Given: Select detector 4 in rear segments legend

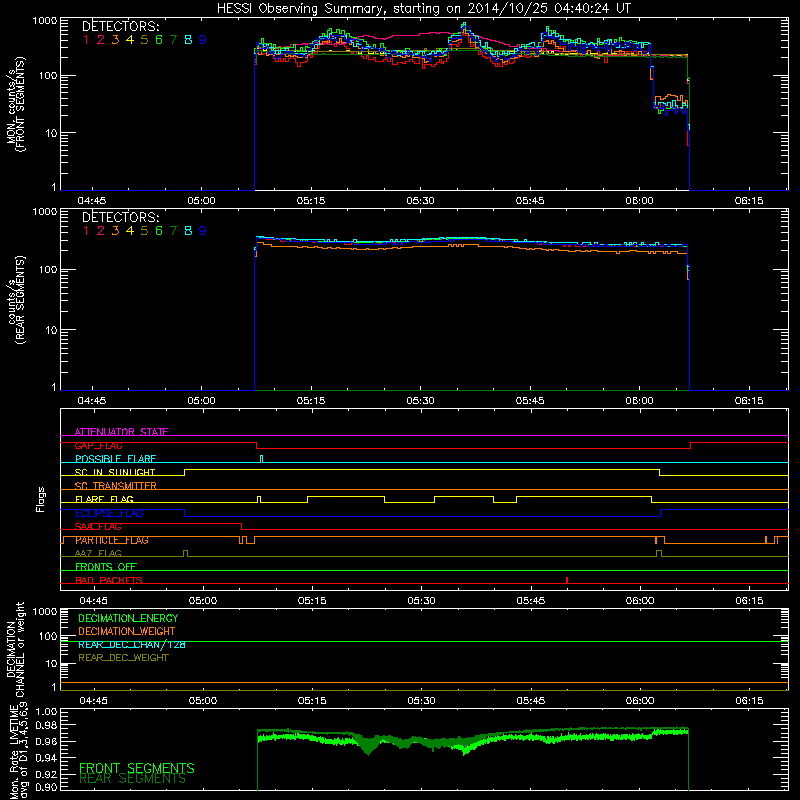Looking at the screenshot, I should 130,231.
